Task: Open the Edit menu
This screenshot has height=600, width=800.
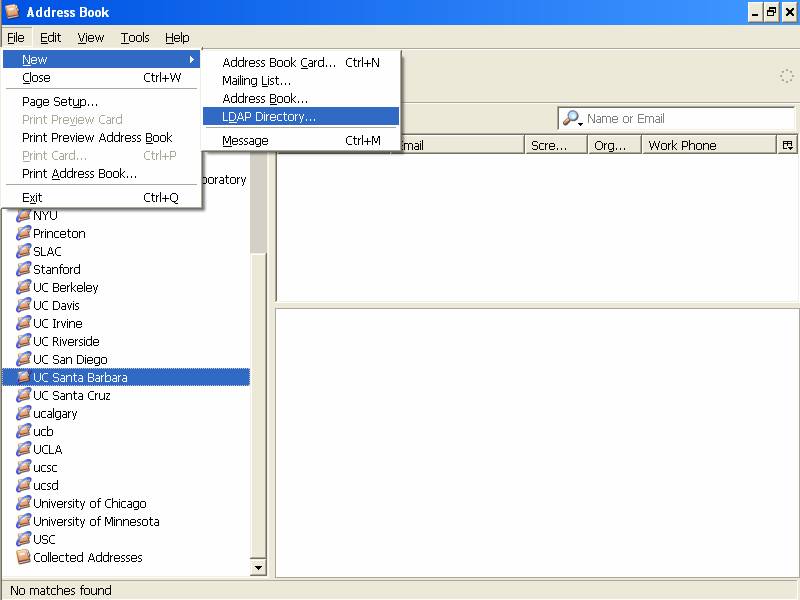Action: point(51,38)
